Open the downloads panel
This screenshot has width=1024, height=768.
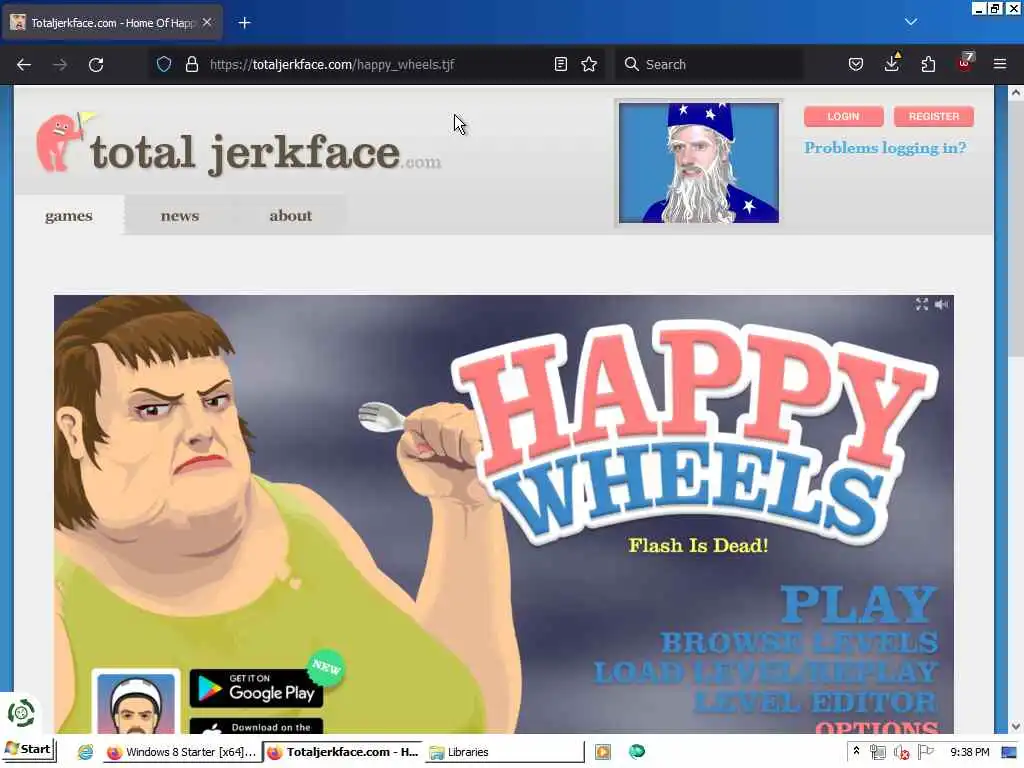pos(892,63)
